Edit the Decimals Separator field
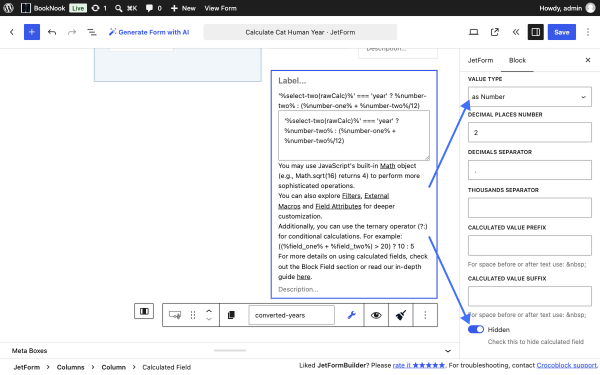Viewport: 600px width, 375px height. (x=530, y=170)
